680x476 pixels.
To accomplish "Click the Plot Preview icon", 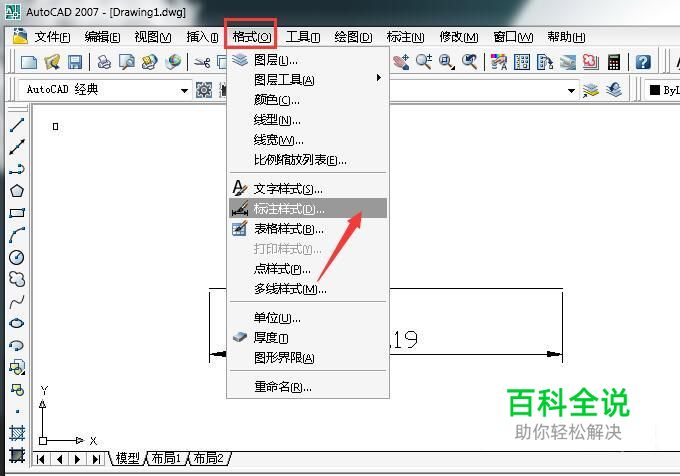I will 127,62.
